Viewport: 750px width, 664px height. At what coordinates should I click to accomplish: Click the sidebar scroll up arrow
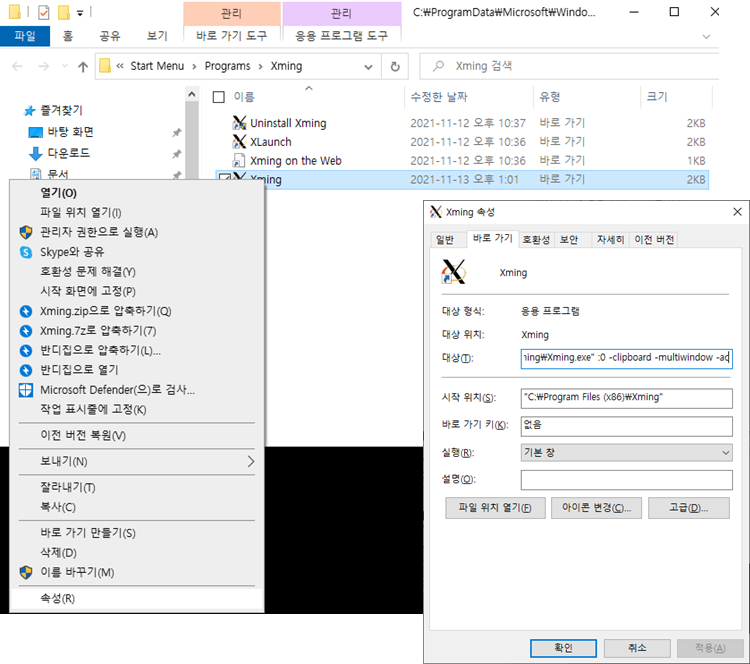click(192, 94)
